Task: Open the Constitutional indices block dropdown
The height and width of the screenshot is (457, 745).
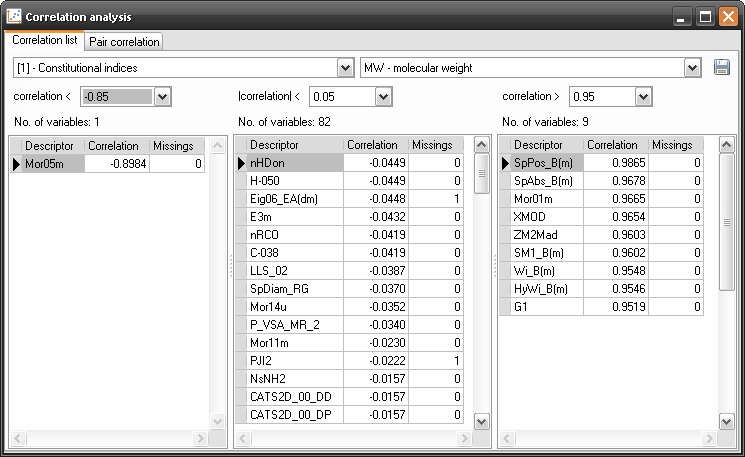Action: pyautogui.click(x=345, y=68)
